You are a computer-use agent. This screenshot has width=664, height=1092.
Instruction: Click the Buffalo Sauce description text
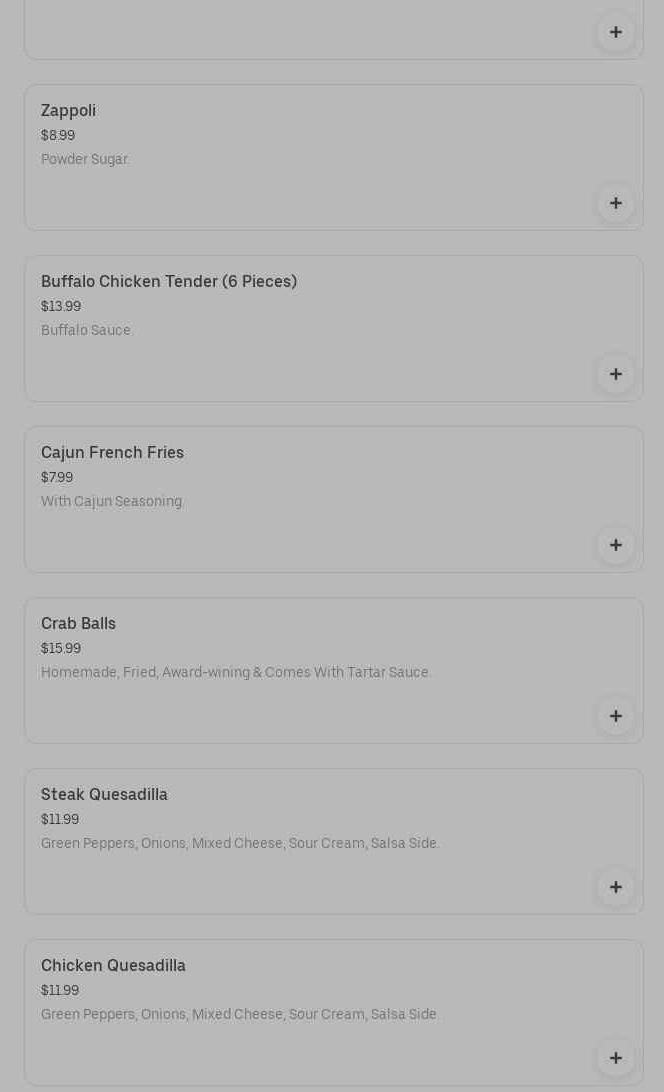pos(86,331)
